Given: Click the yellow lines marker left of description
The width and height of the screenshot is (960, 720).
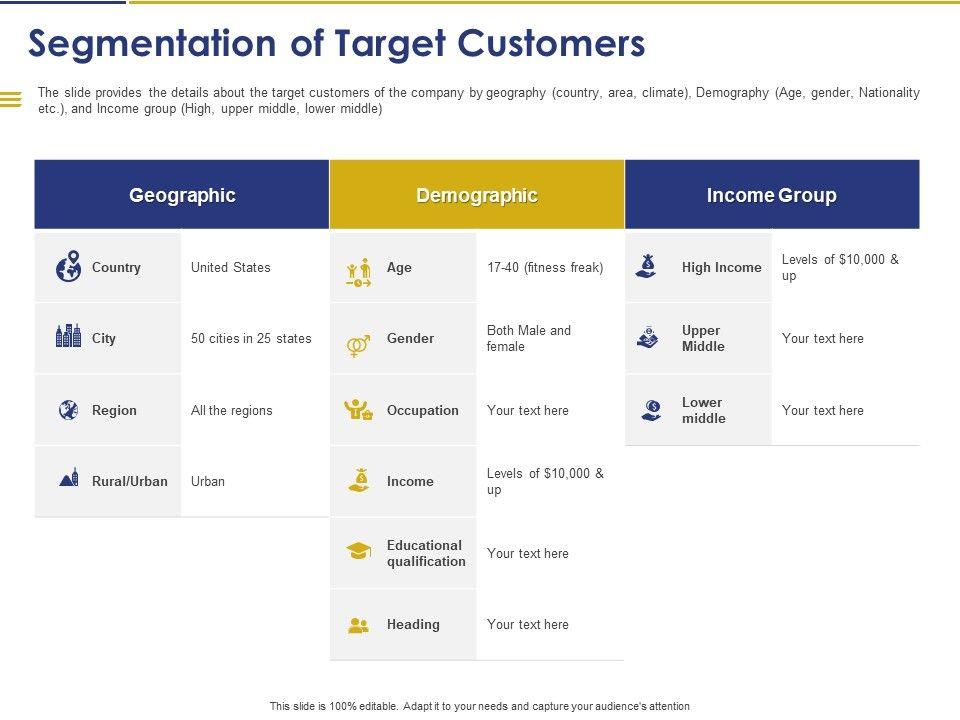Looking at the screenshot, I should (11, 99).
